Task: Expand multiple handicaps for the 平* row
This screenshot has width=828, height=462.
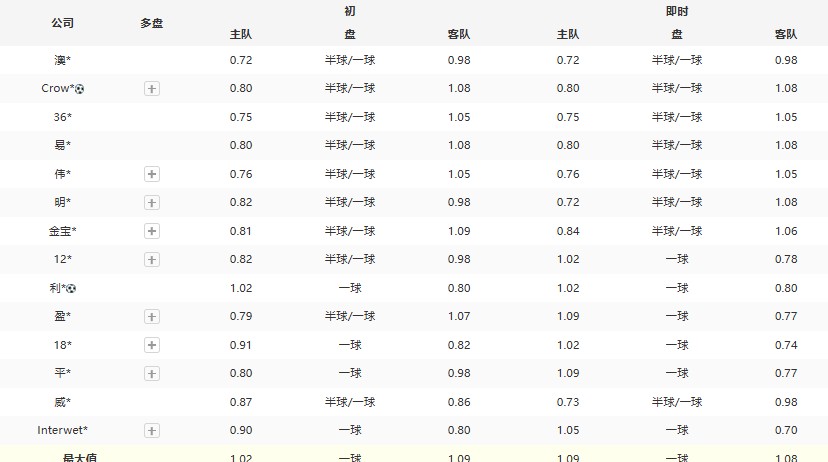Action: pos(152,374)
